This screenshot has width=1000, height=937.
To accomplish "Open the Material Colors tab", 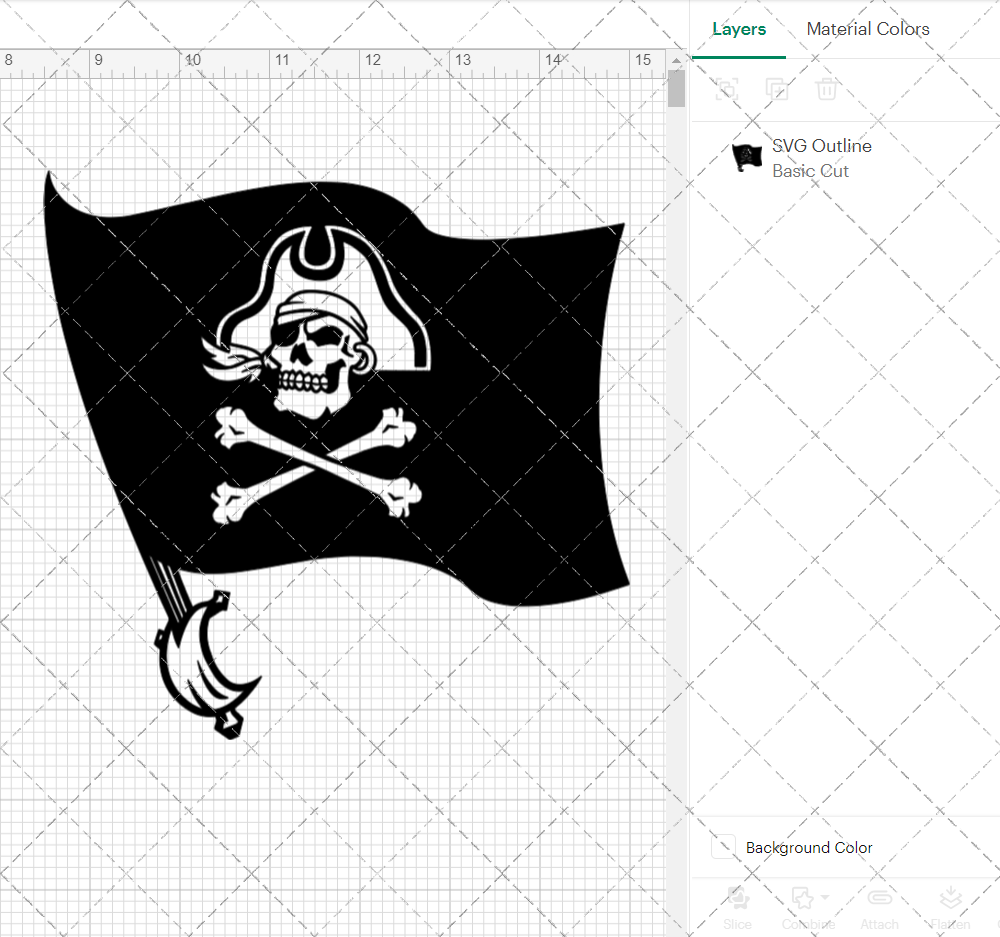I will [x=867, y=29].
